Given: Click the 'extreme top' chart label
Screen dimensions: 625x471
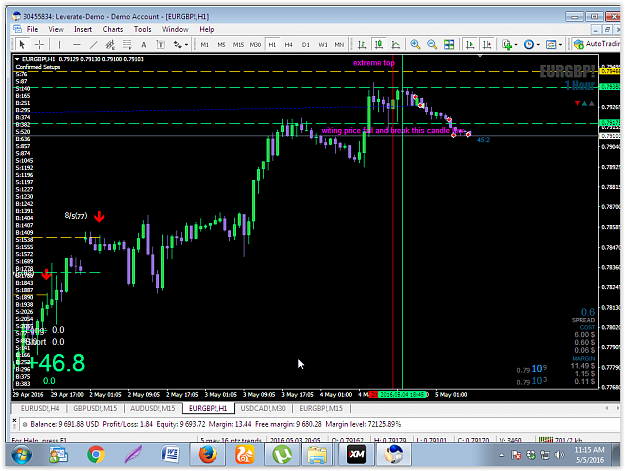Looking at the screenshot, I should (373, 63).
